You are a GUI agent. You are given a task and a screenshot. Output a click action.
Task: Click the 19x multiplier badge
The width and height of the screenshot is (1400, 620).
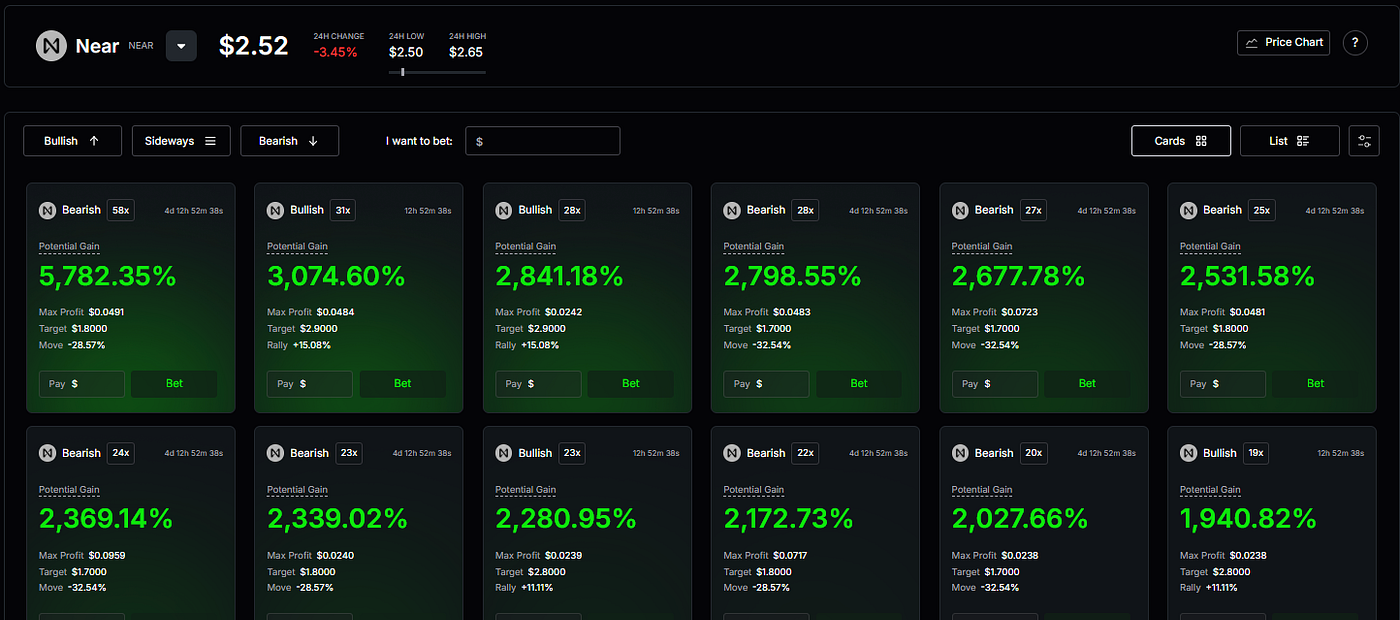point(1256,453)
